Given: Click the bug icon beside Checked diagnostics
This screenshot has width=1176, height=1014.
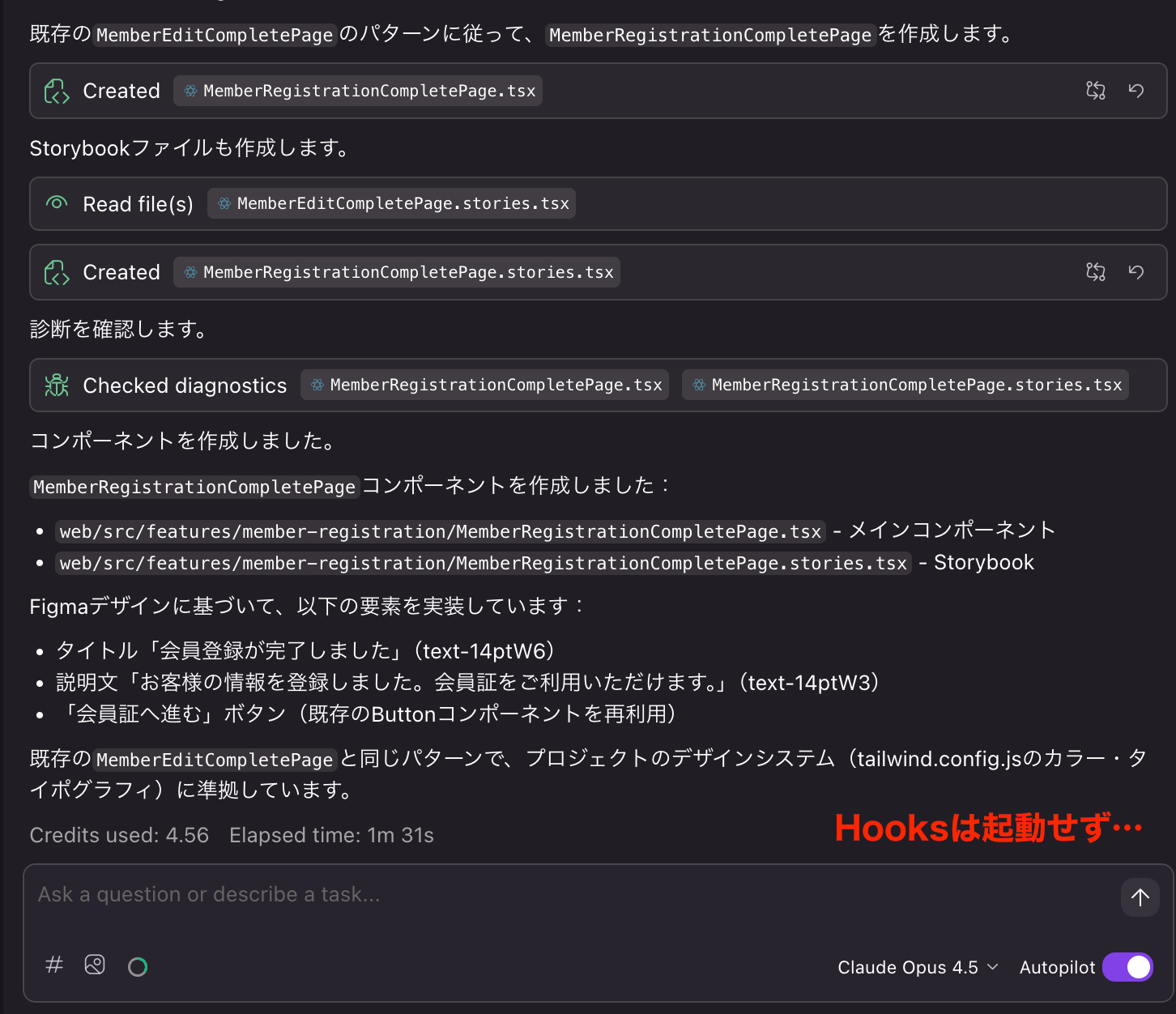Looking at the screenshot, I should click(x=56, y=385).
